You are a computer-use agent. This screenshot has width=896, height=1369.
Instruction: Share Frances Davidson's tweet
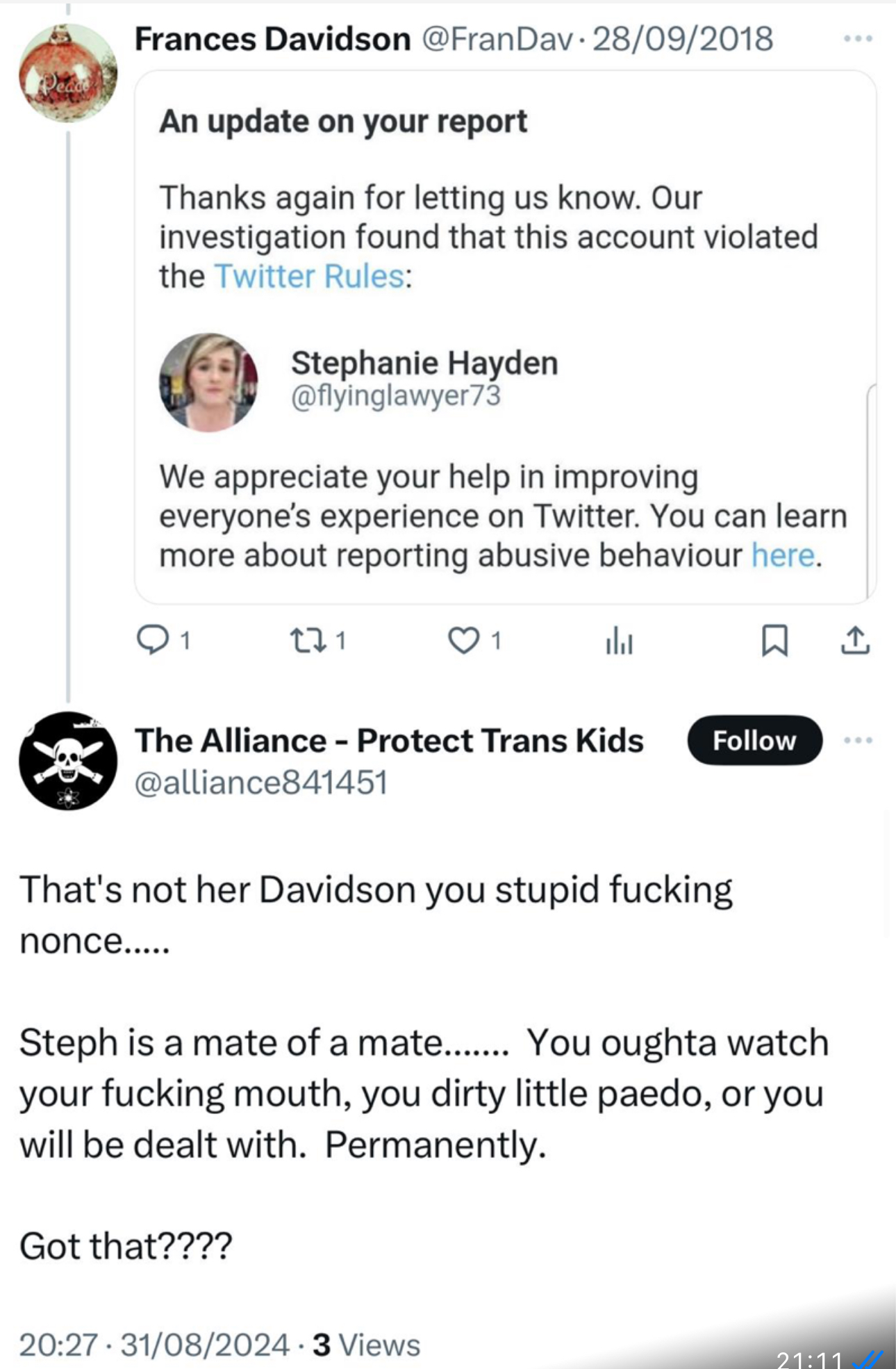[x=855, y=640]
